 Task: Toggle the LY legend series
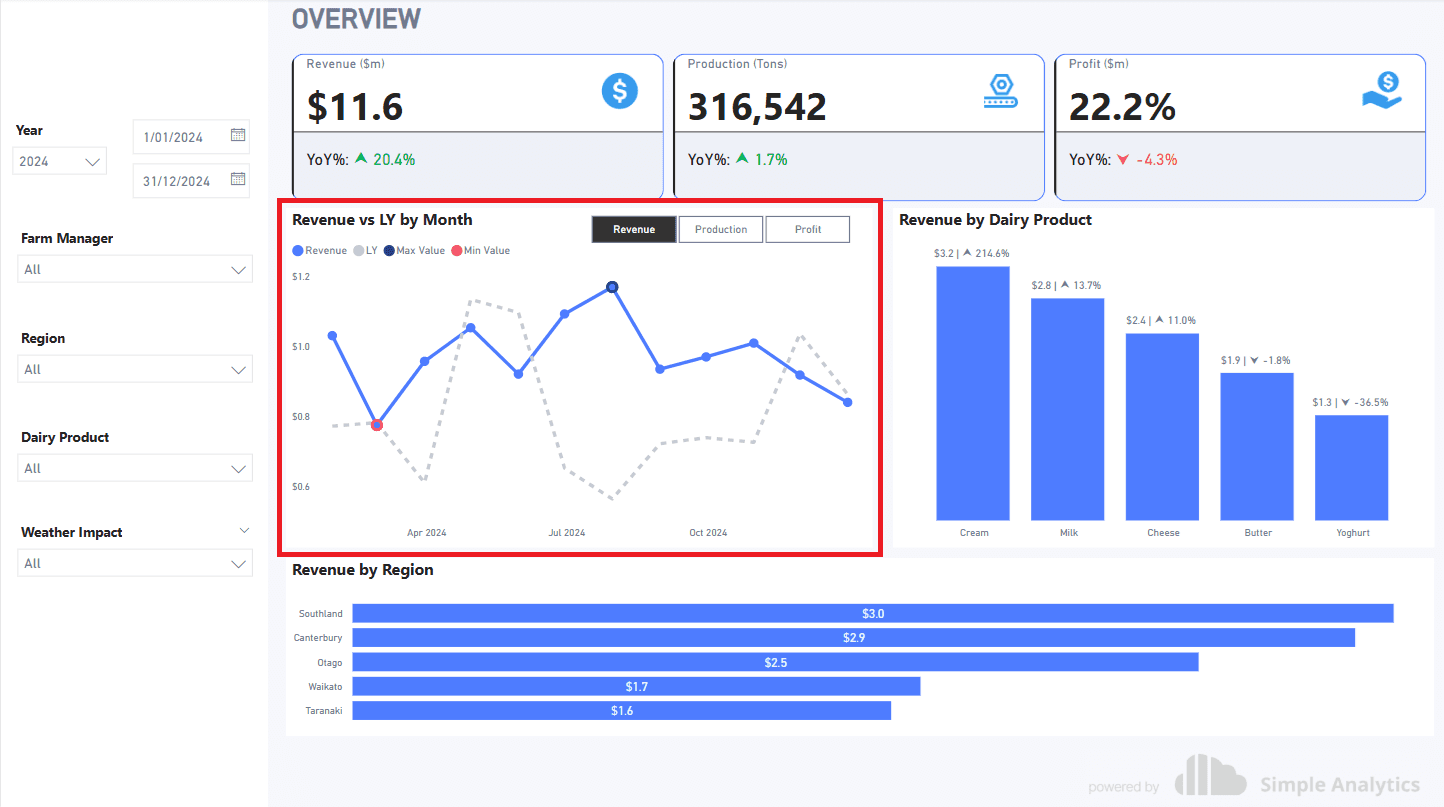(x=366, y=251)
